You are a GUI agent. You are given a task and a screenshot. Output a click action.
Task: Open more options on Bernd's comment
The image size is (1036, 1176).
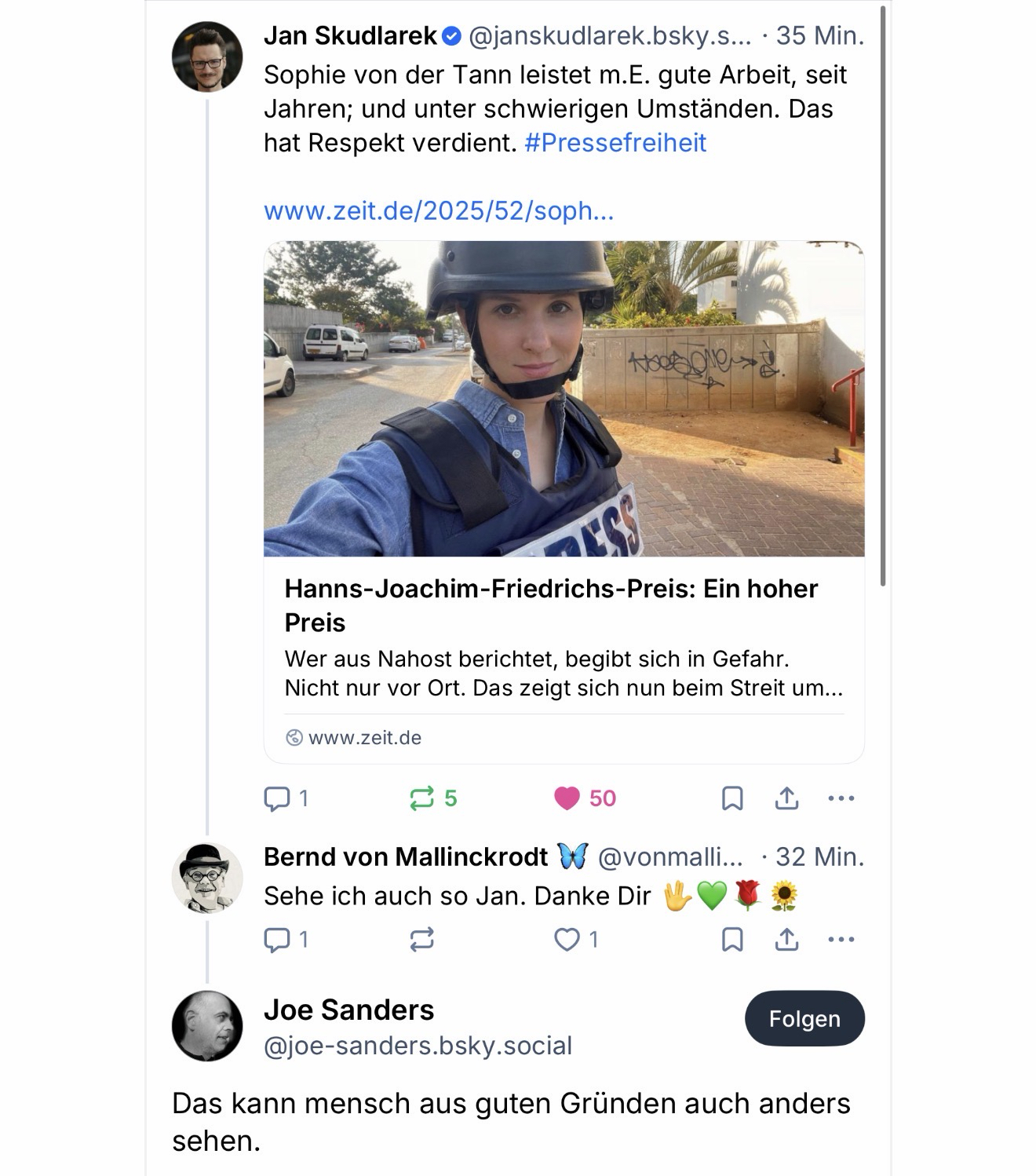(x=841, y=939)
